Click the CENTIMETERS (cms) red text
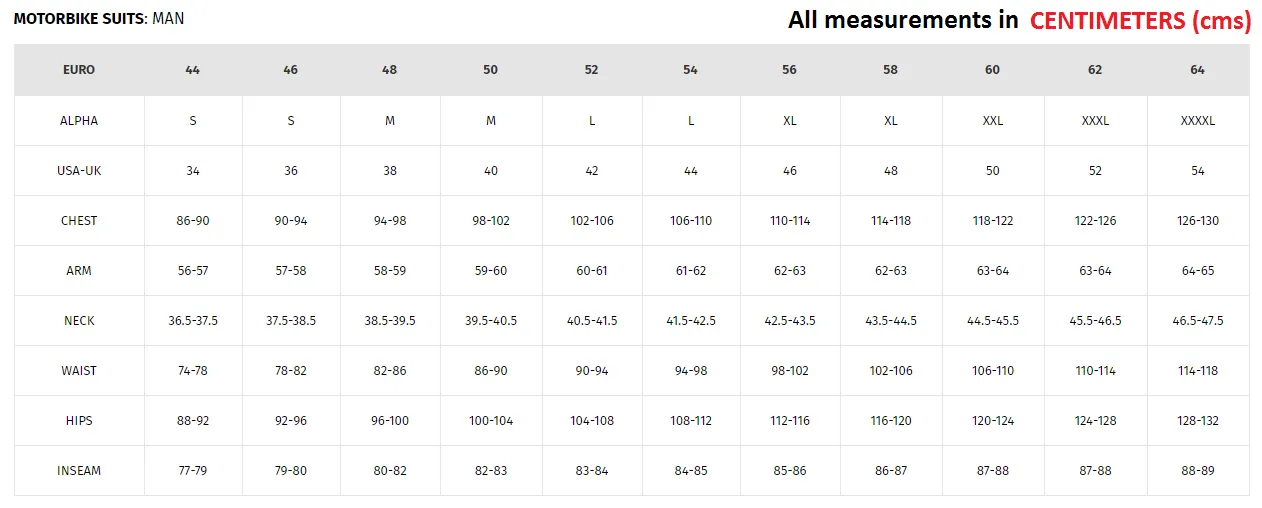 tap(1141, 20)
